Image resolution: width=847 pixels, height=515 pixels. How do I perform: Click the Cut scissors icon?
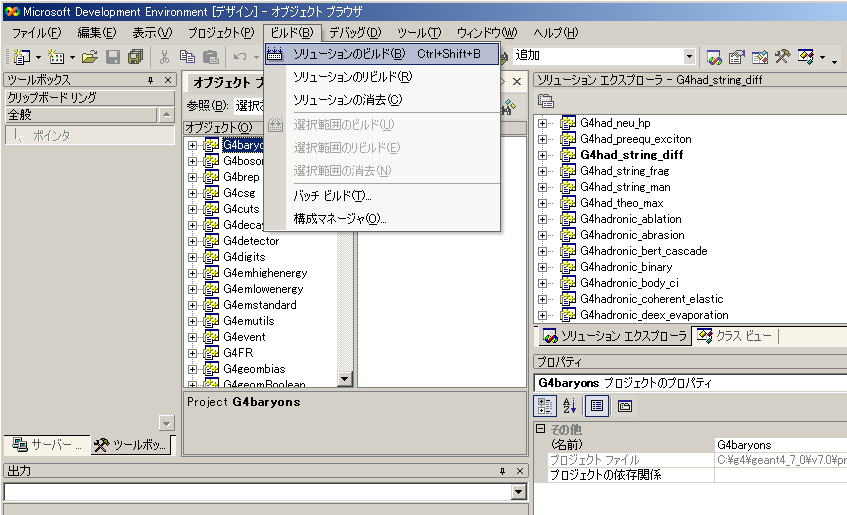[x=164, y=56]
